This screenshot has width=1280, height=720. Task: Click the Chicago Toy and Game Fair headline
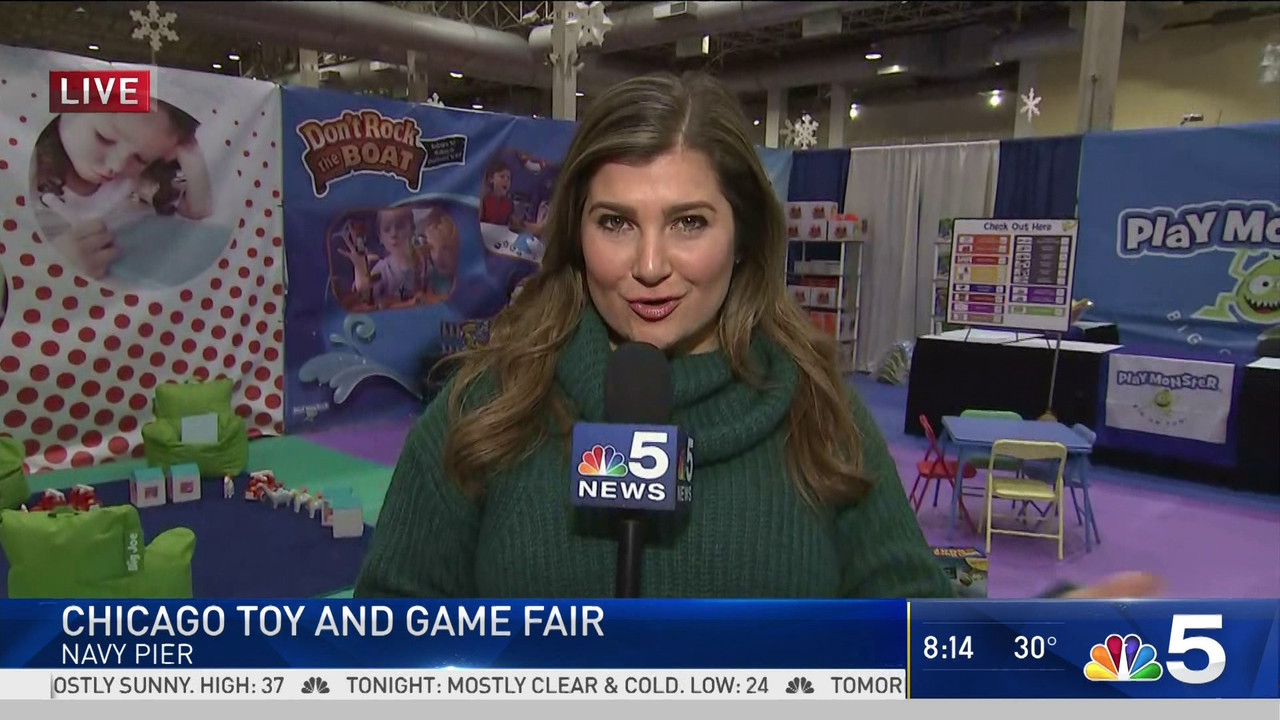[x=333, y=622]
